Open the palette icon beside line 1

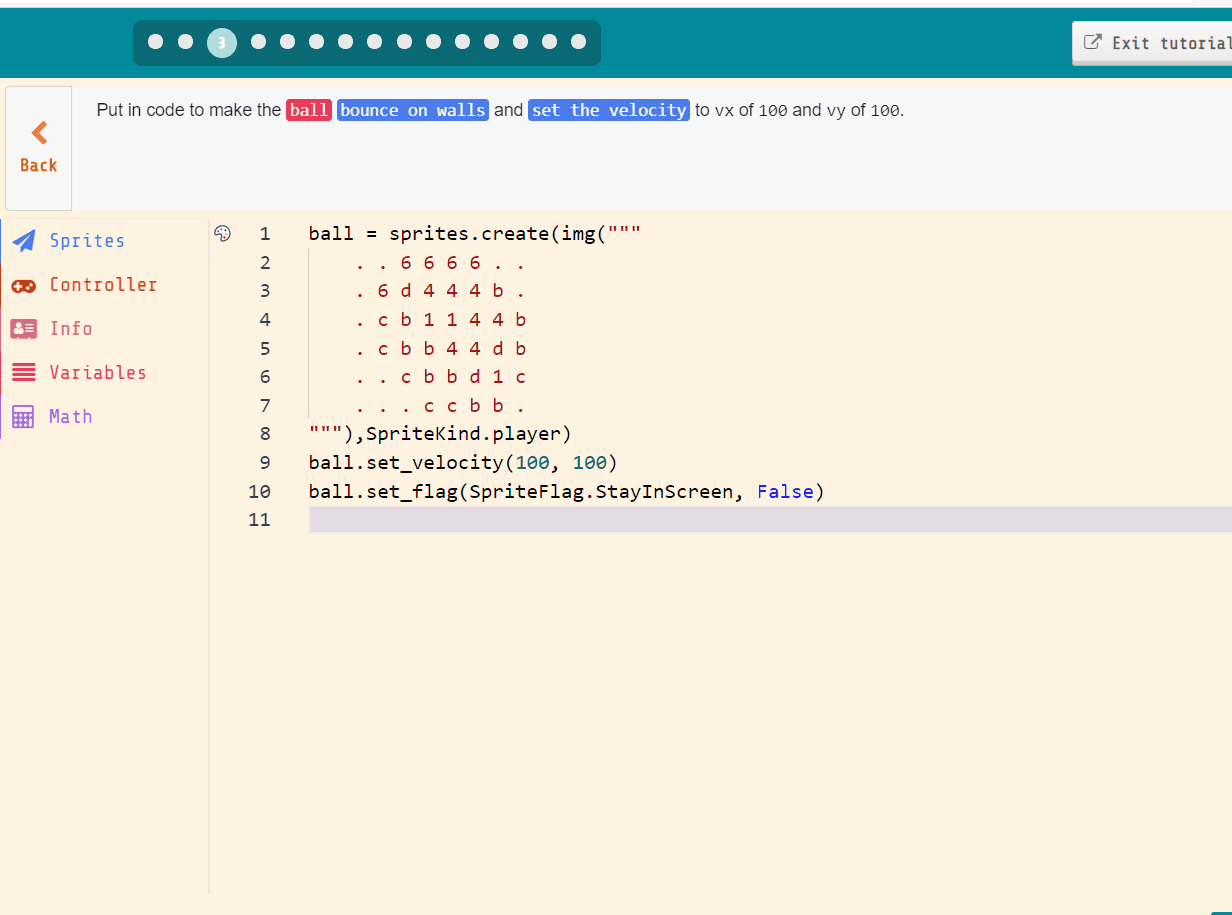point(222,232)
